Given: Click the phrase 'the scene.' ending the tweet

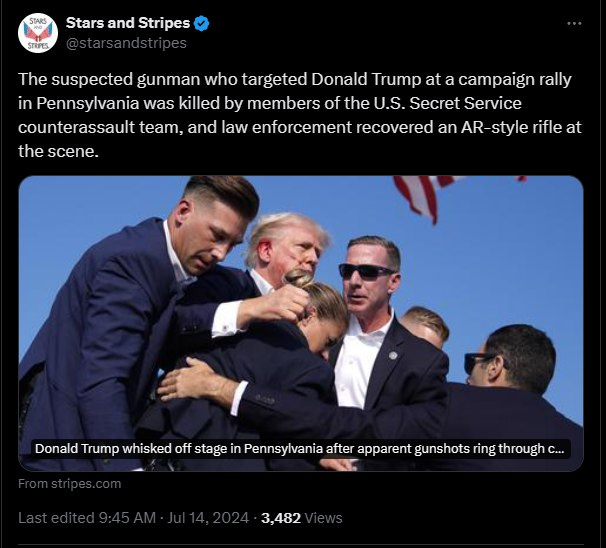Looking at the screenshot, I should click(x=58, y=151).
